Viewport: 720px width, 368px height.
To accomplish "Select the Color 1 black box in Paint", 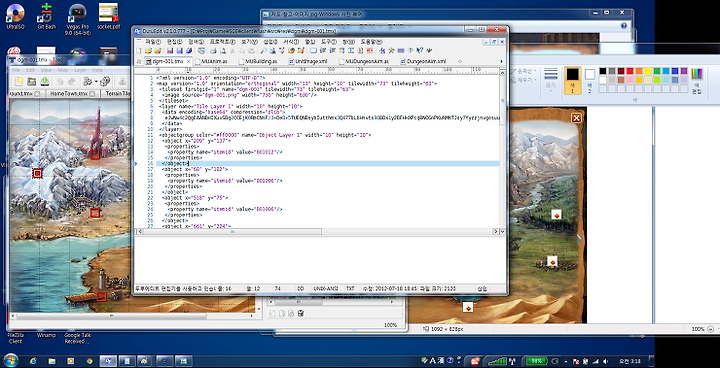I will click(573, 80).
